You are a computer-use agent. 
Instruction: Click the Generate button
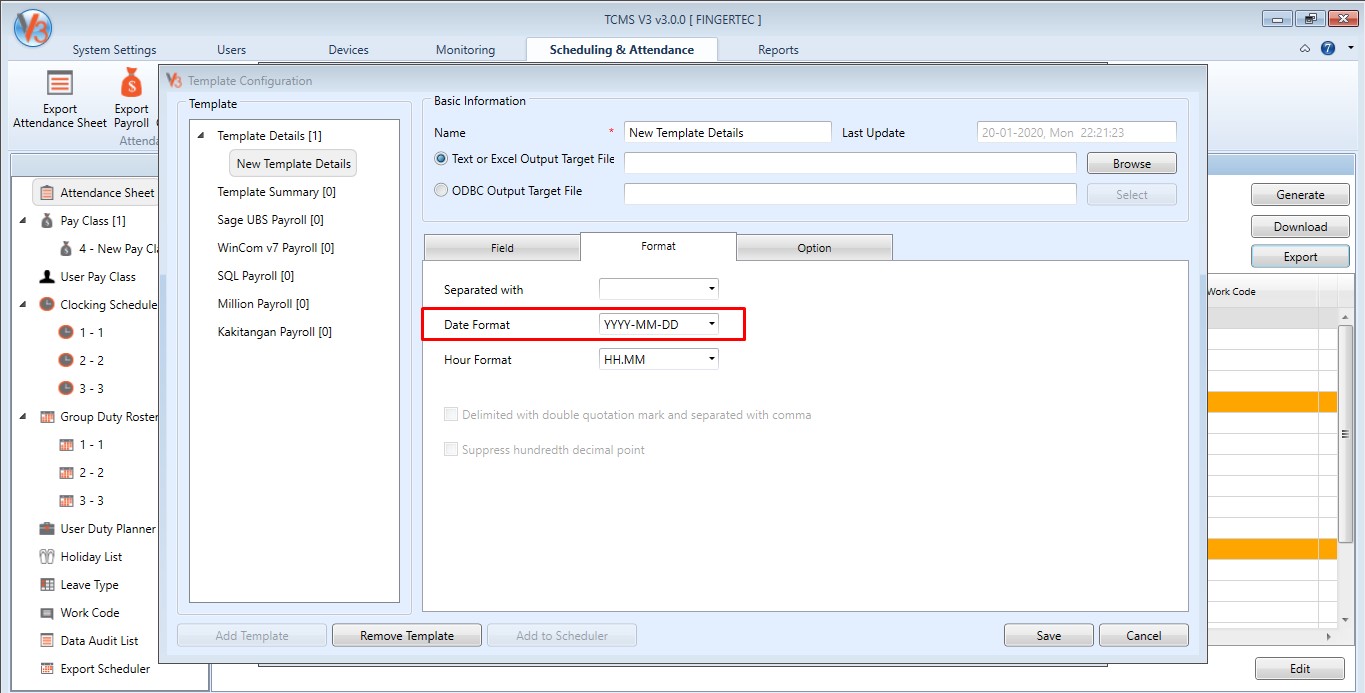pyautogui.click(x=1300, y=195)
